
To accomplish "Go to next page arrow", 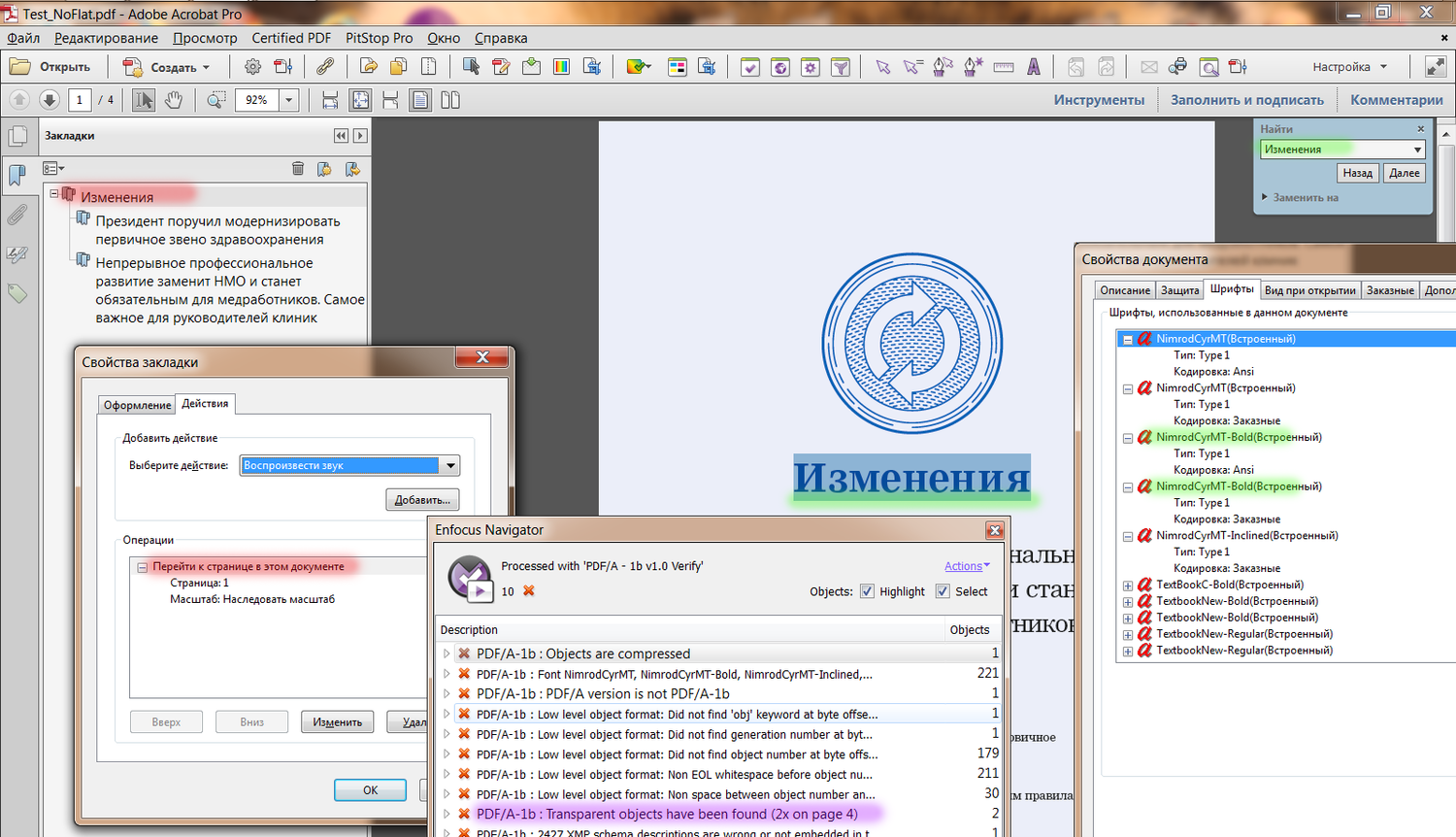I will click(50, 100).
